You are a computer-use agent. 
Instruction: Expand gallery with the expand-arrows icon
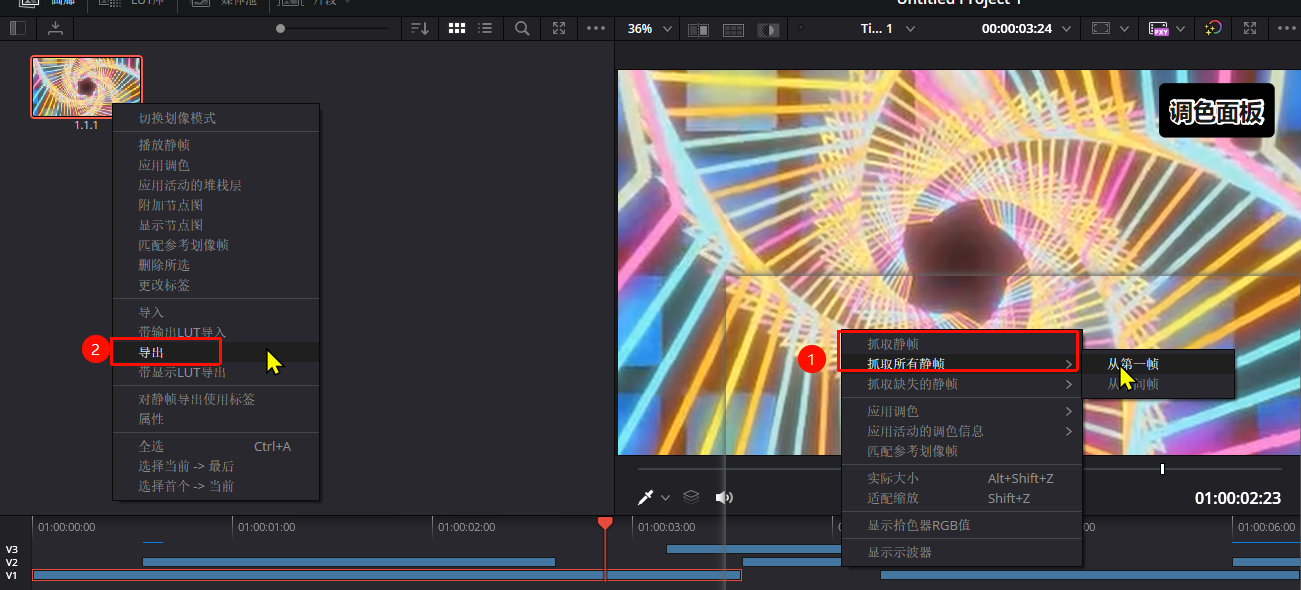click(x=559, y=28)
